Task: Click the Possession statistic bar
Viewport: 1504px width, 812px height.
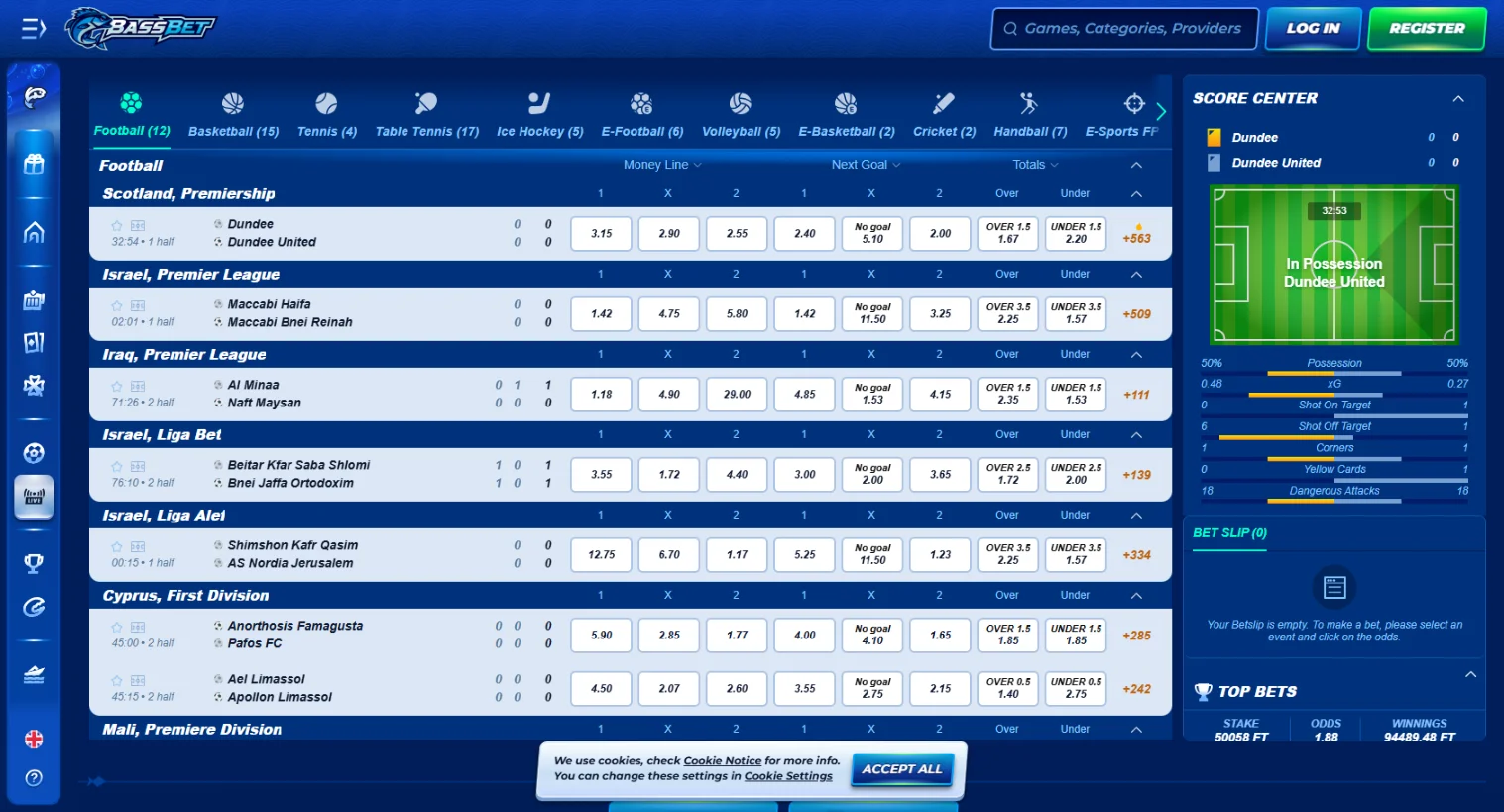Action: pyautogui.click(x=1333, y=368)
